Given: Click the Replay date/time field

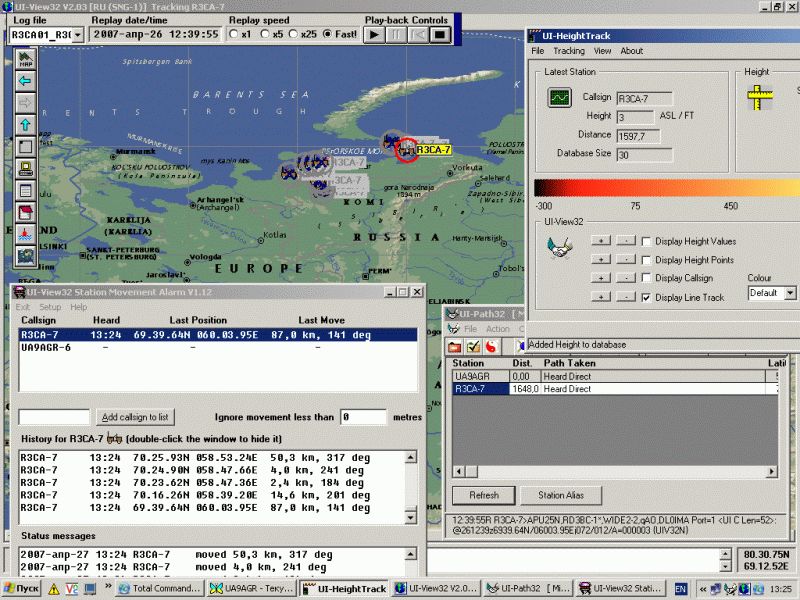Looking at the screenshot, I should (156, 35).
